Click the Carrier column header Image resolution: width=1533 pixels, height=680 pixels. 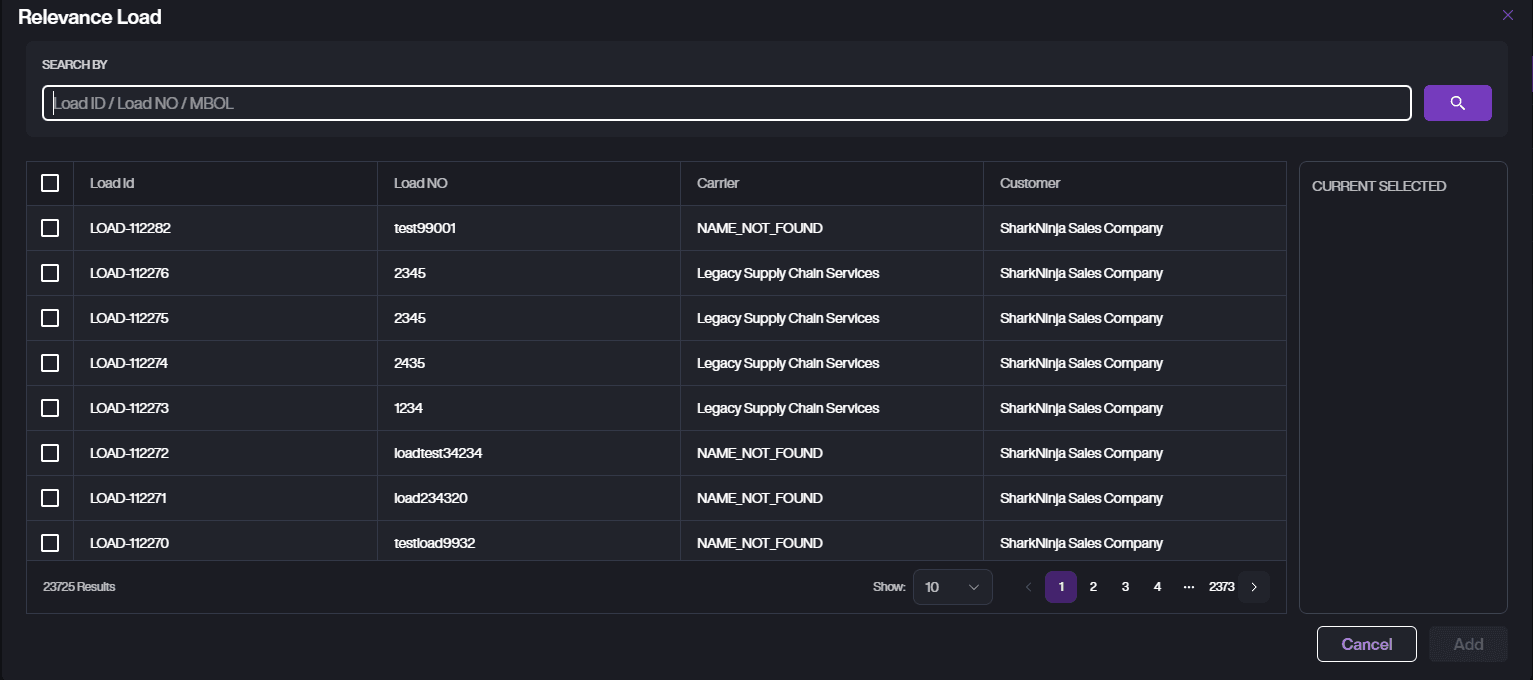(x=718, y=183)
